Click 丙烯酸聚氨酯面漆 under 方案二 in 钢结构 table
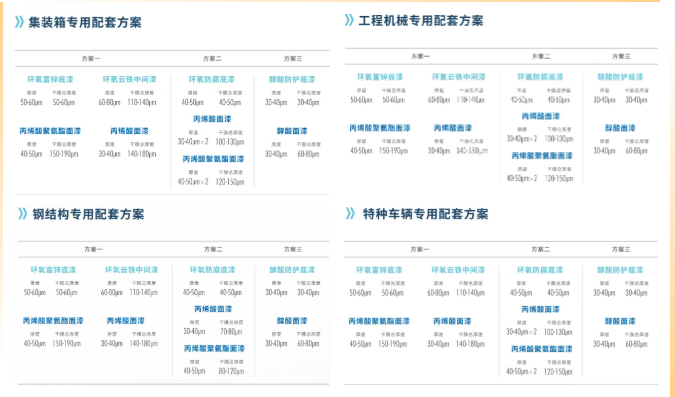Viewport: 675px width, 397px height. (x=214, y=348)
